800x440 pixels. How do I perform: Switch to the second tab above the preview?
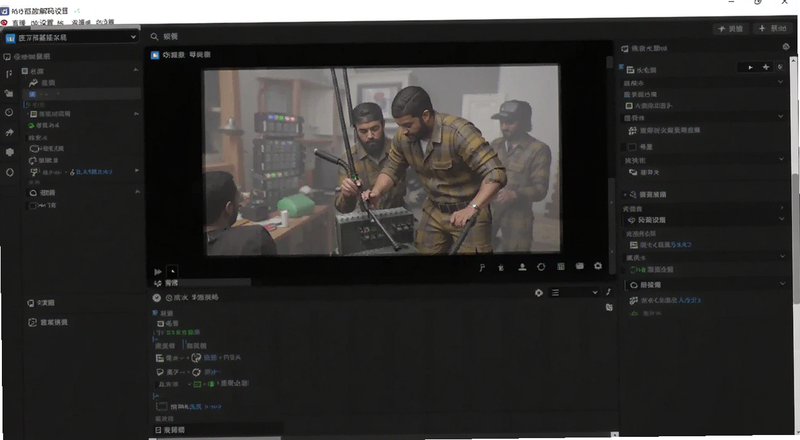coord(199,55)
